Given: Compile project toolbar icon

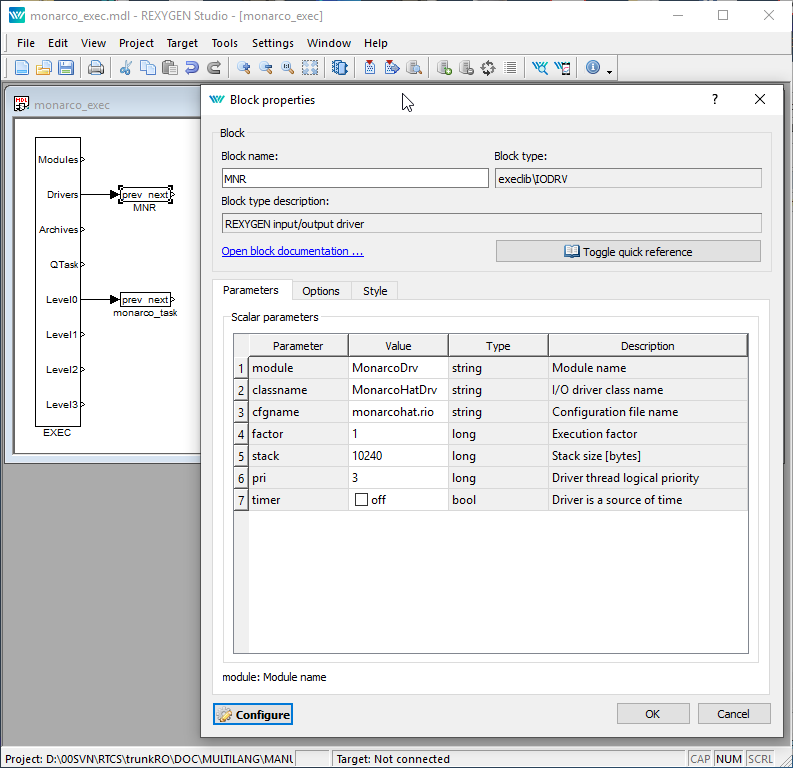Looking at the screenshot, I should point(370,67).
